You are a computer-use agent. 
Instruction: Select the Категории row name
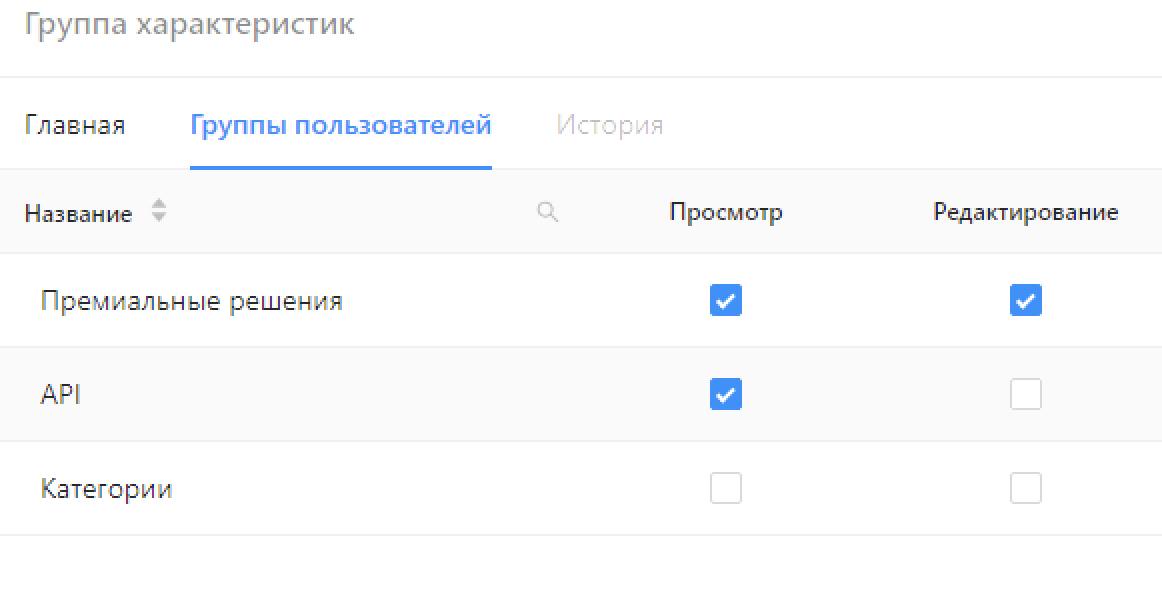click(106, 490)
